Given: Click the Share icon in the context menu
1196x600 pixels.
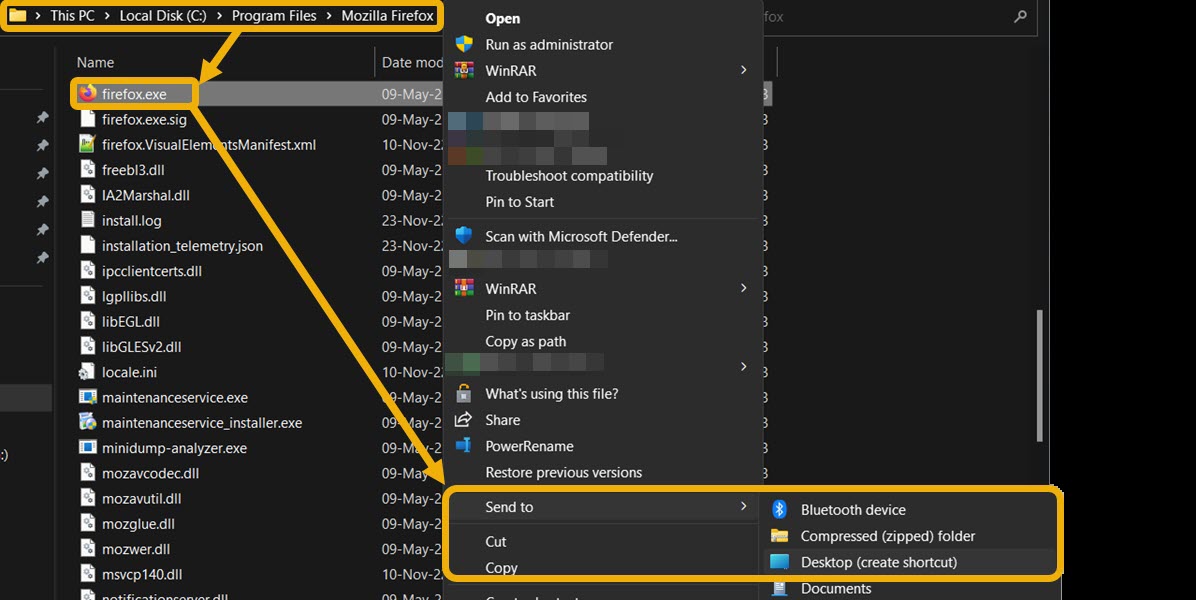Looking at the screenshot, I should [x=463, y=420].
